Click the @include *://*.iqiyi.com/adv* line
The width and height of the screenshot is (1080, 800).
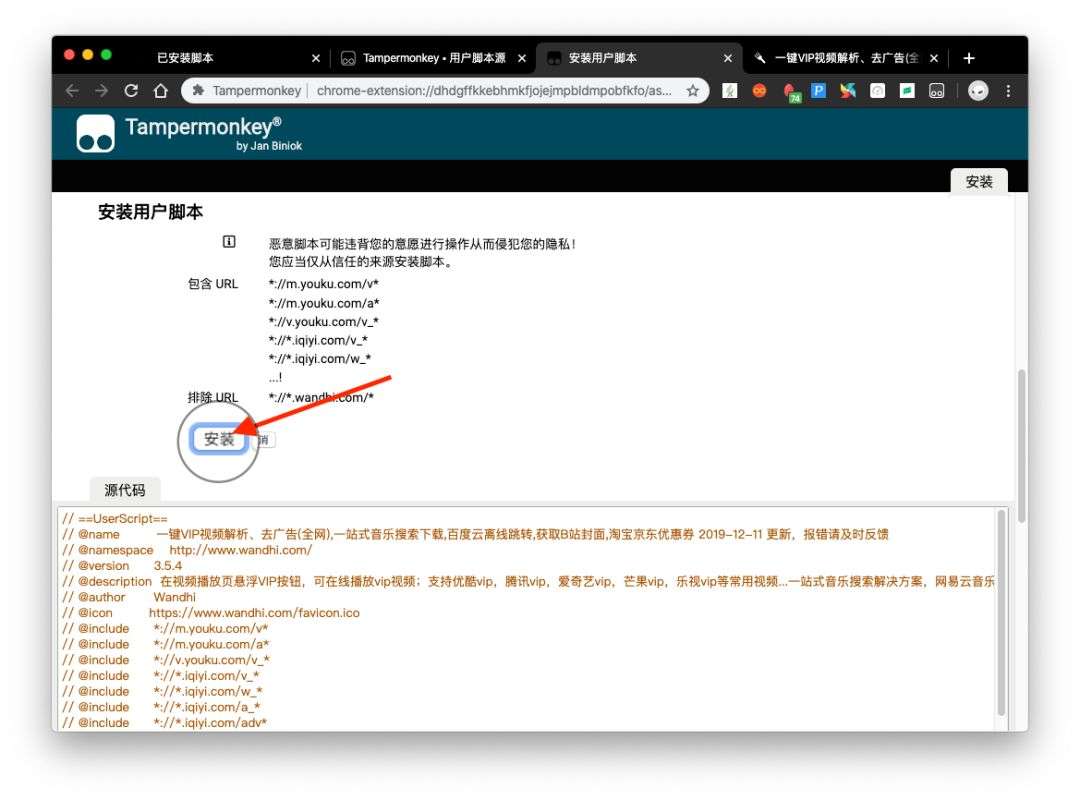[x=164, y=723]
